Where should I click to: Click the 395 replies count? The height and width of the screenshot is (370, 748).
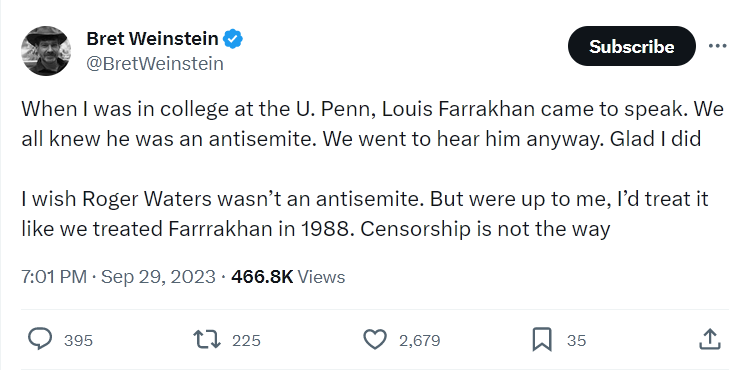78,340
